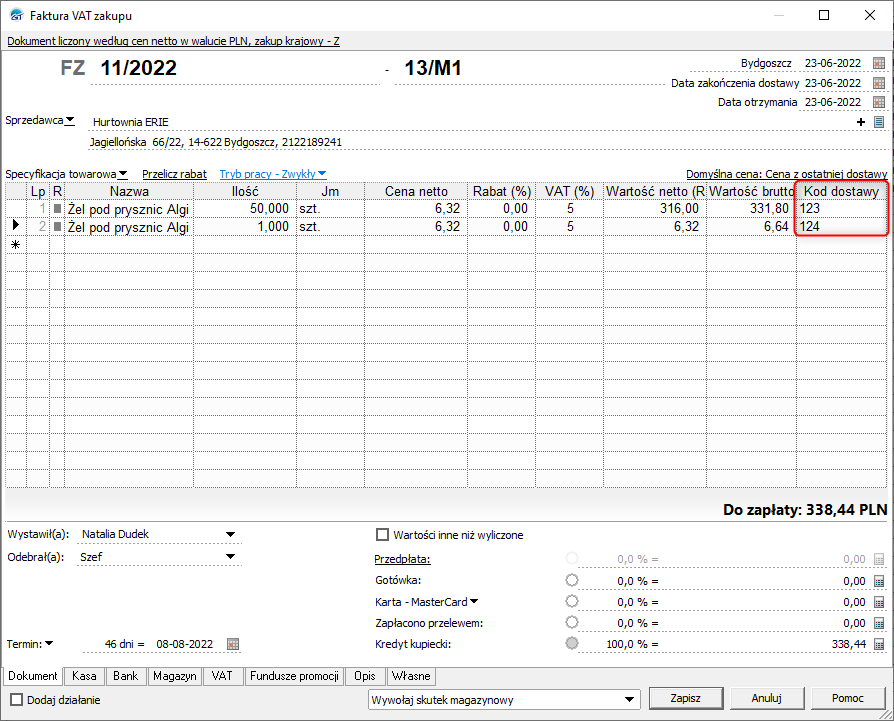894x721 pixels.
Task: Open calendar for Termin payment date
Action: pyautogui.click(x=233, y=644)
